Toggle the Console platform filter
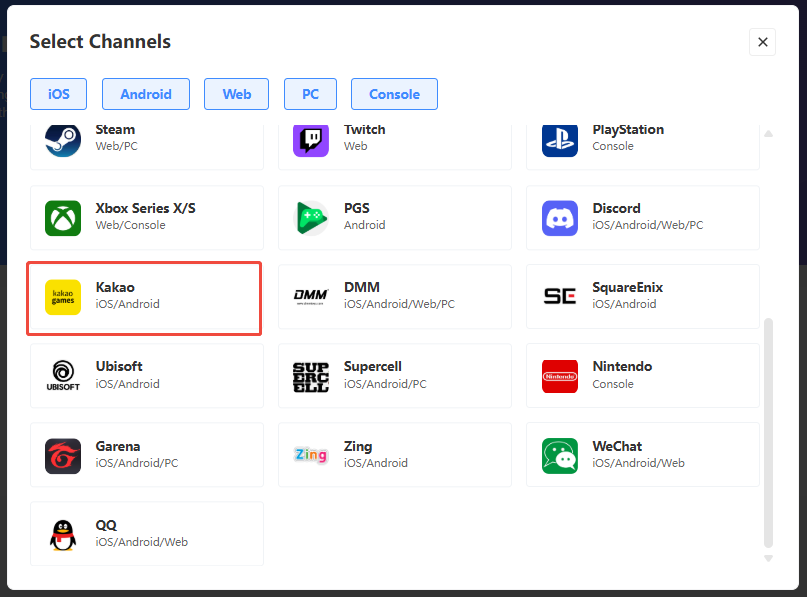This screenshot has width=807, height=597. (x=394, y=94)
